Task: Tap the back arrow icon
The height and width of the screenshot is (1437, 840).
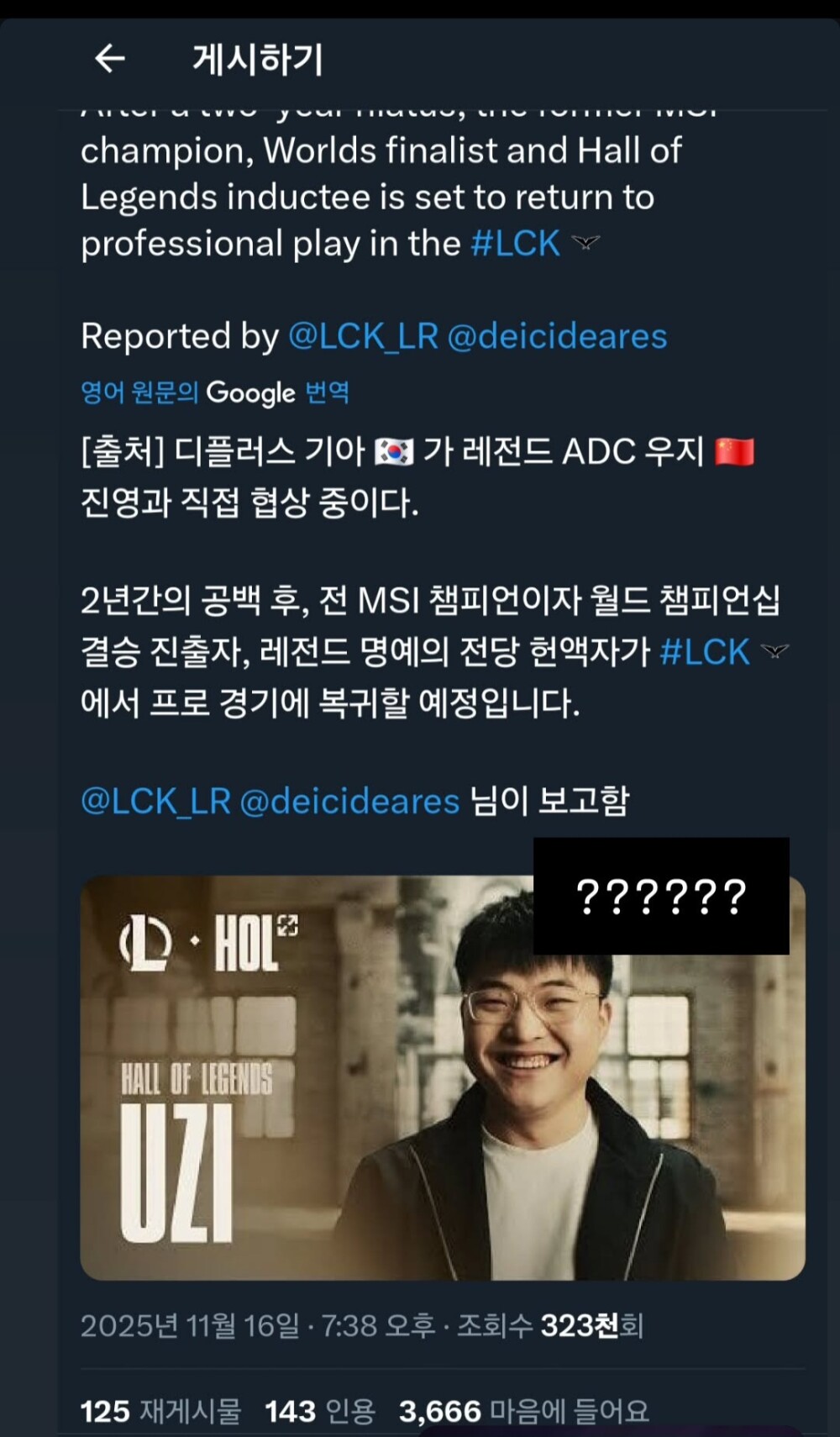Action: (x=110, y=59)
